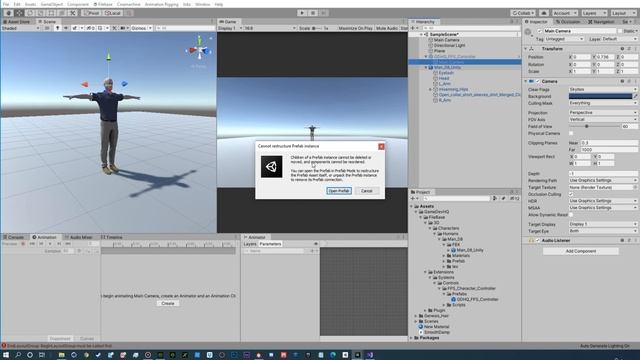Click the Add Component button

(x=580, y=251)
